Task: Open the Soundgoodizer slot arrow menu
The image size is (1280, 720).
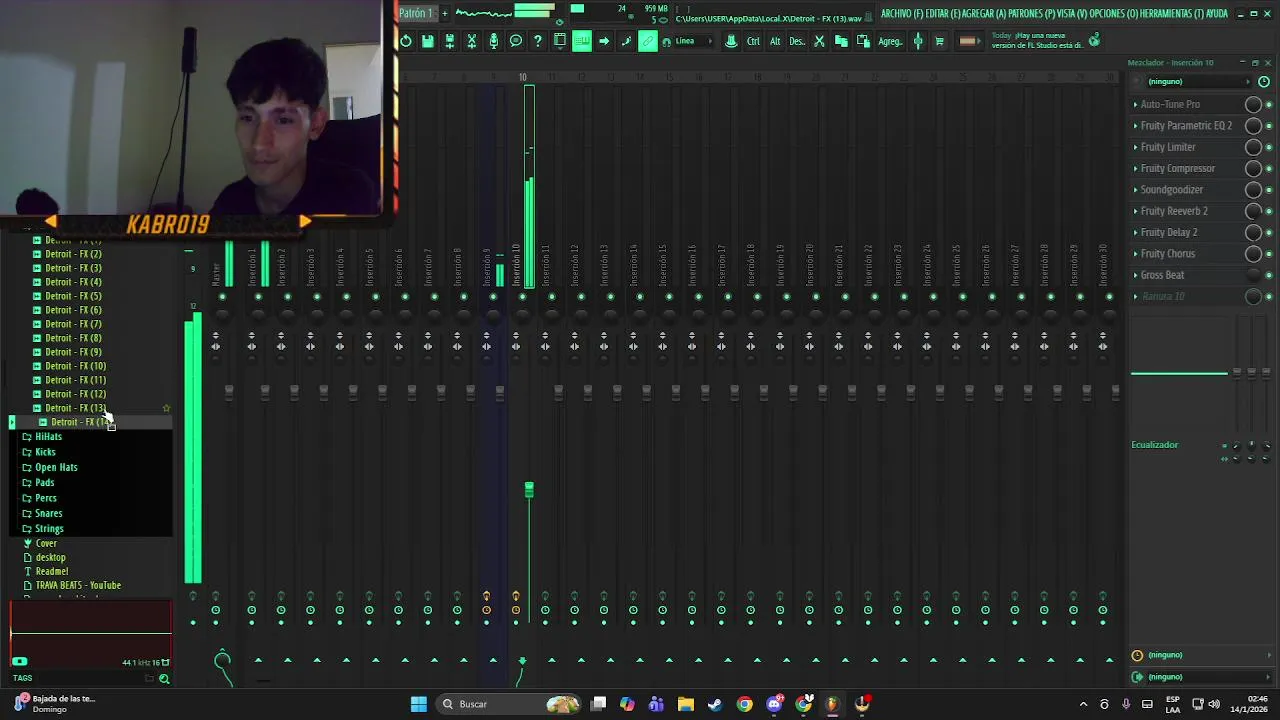Action: tap(1136, 190)
